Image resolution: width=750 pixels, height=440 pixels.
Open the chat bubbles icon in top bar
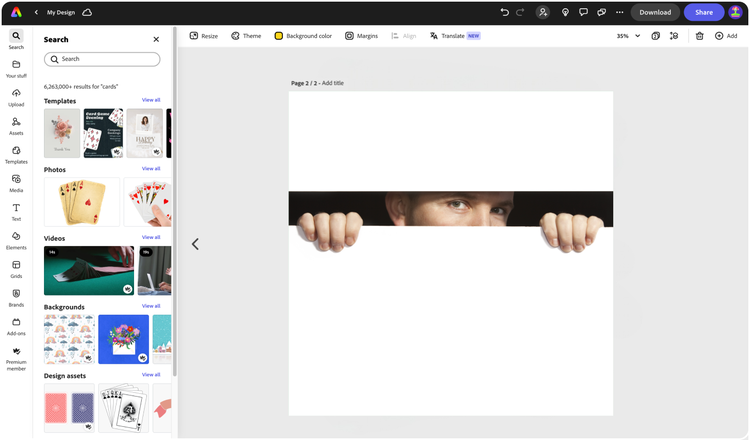tap(601, 12)
